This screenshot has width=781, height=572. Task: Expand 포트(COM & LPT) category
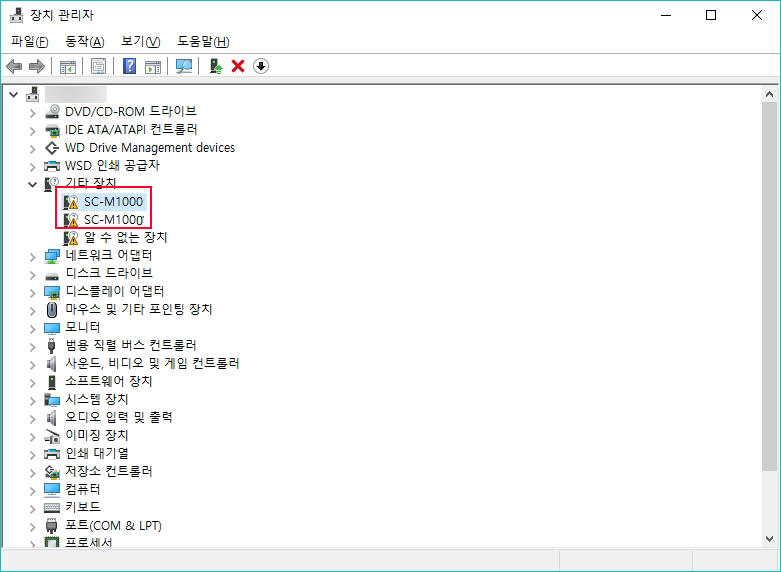pyautogui.click(x=33, y=527)
